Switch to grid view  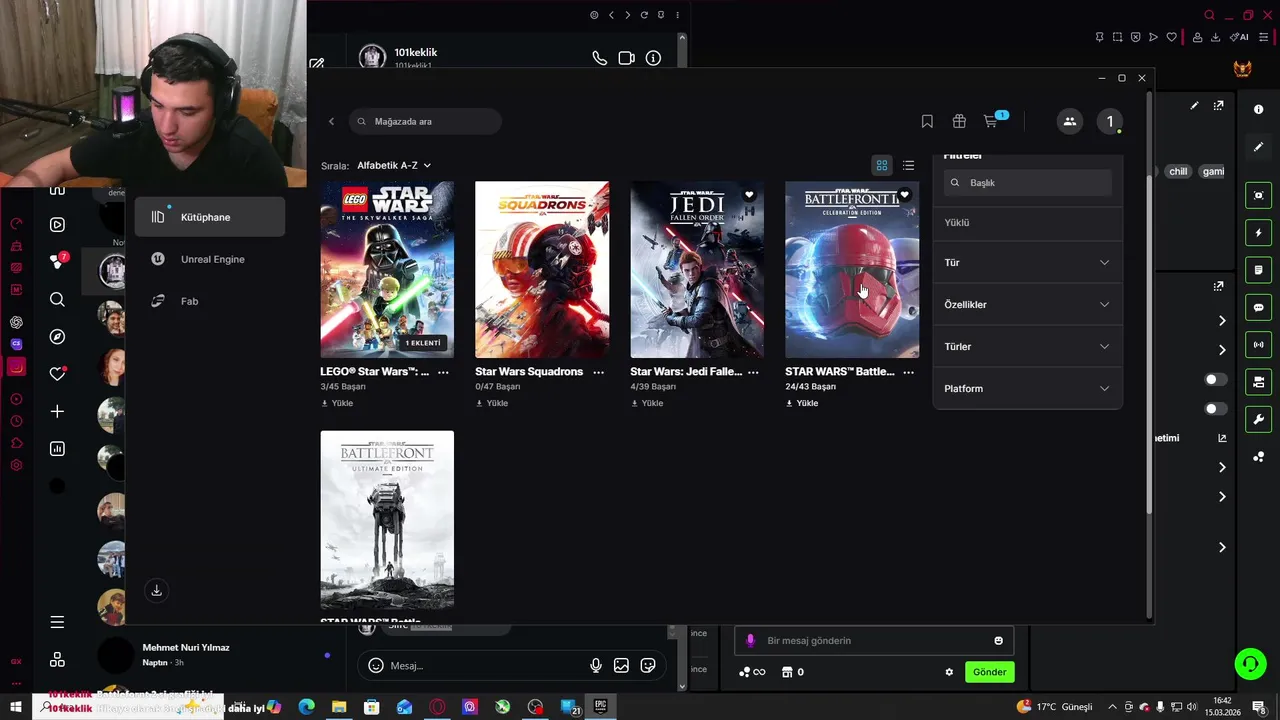pos(882,165)
